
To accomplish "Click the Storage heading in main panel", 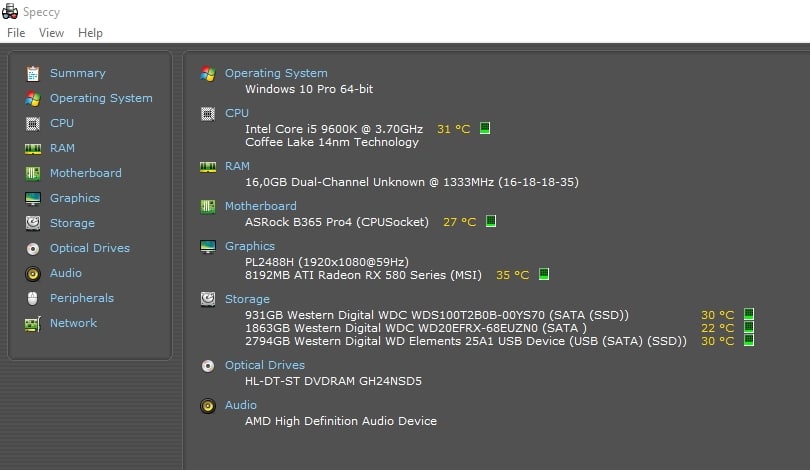I will click(x=247, y=299).
